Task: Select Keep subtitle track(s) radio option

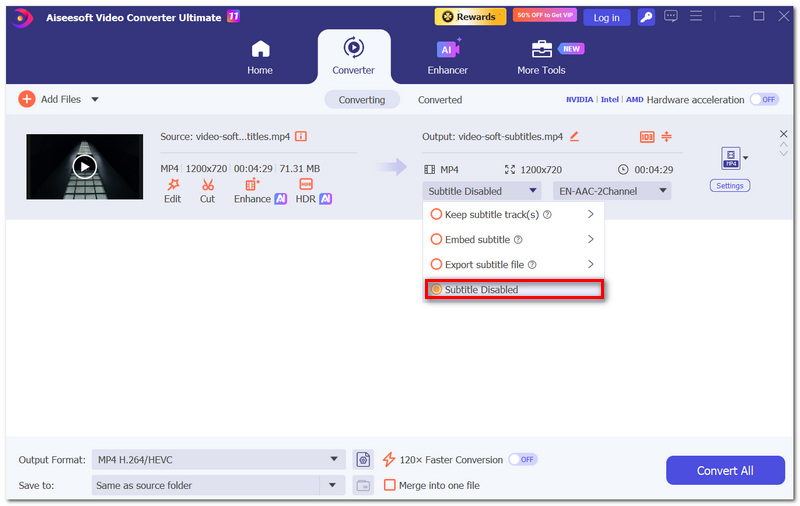Action: coord(436,214)
